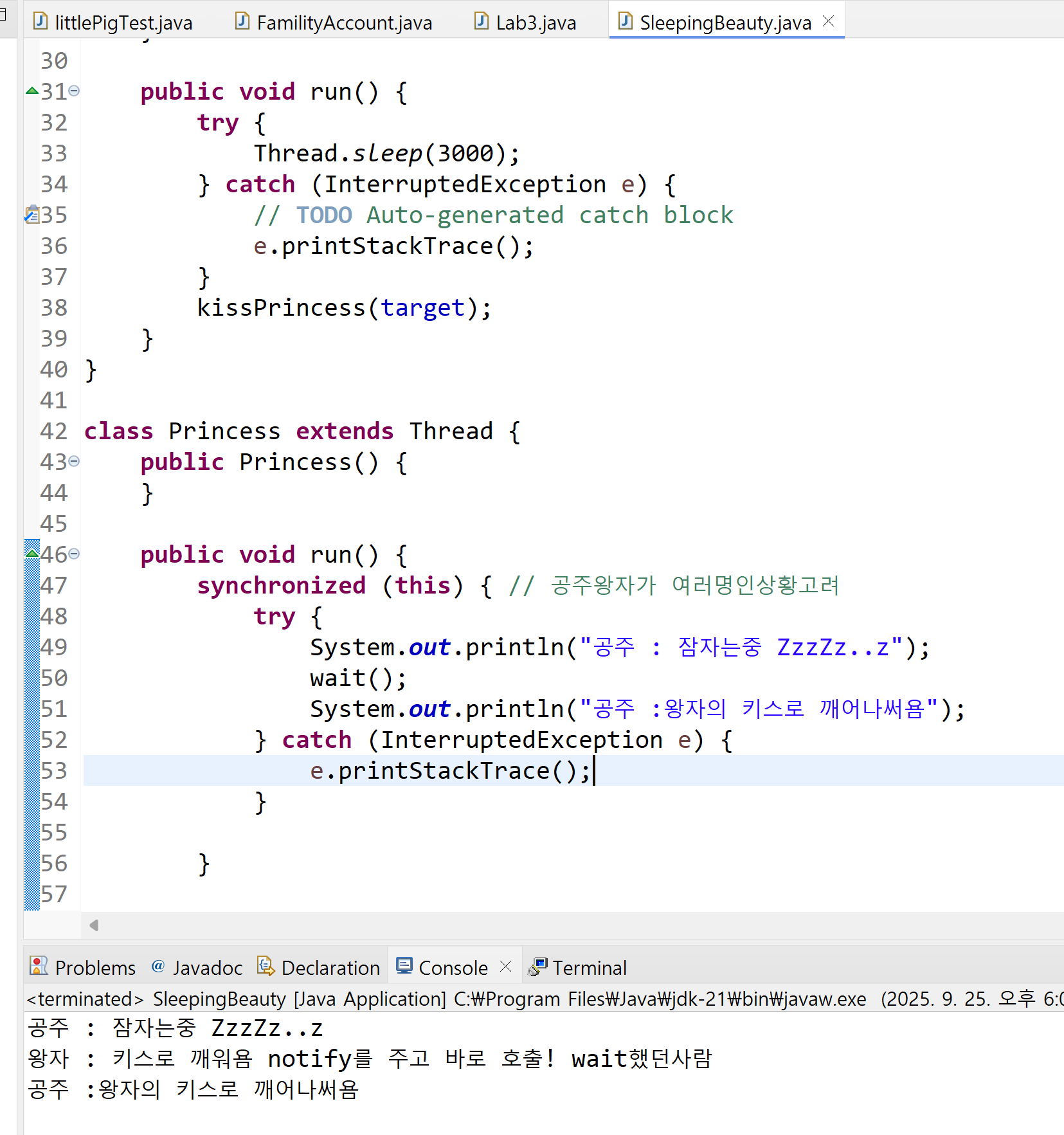
Task: Click the Declaration tab icon
Action: click(266, 966)
